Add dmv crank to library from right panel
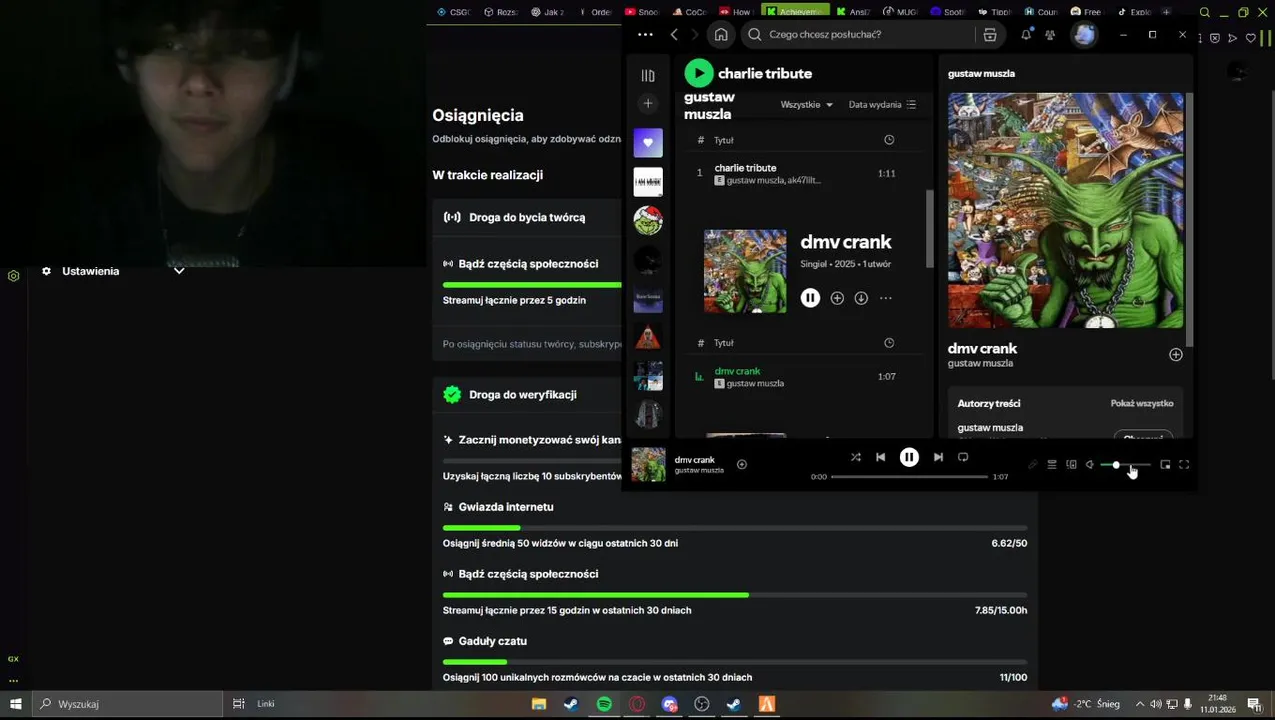 tap(1176, 355)
